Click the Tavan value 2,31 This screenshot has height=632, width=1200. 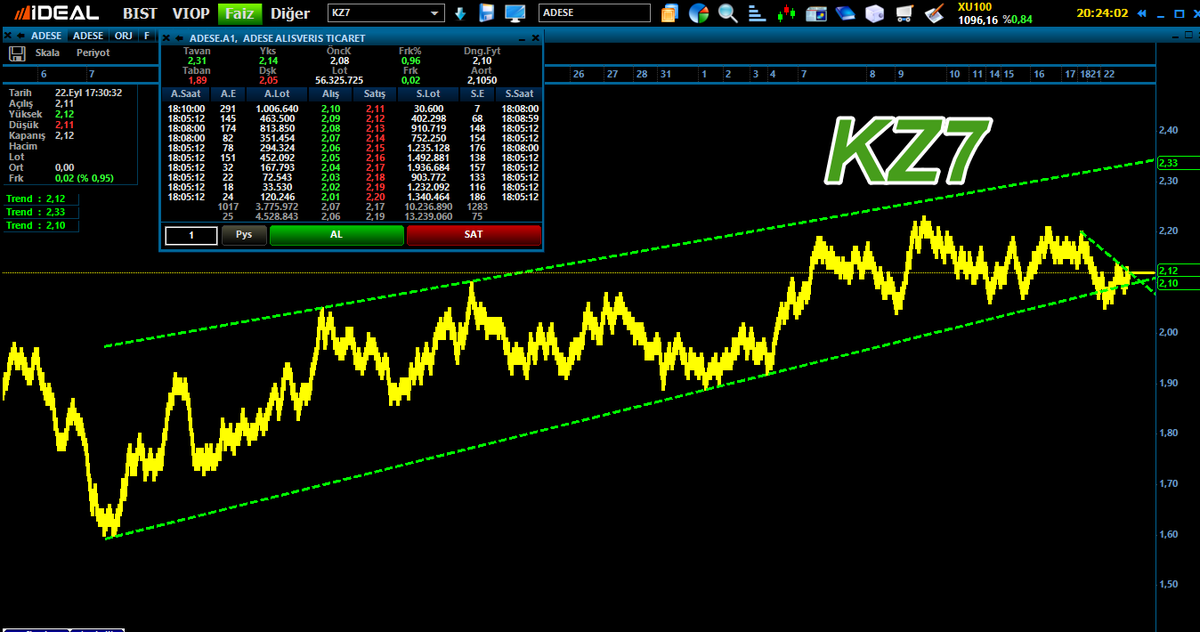pos(198,60)
